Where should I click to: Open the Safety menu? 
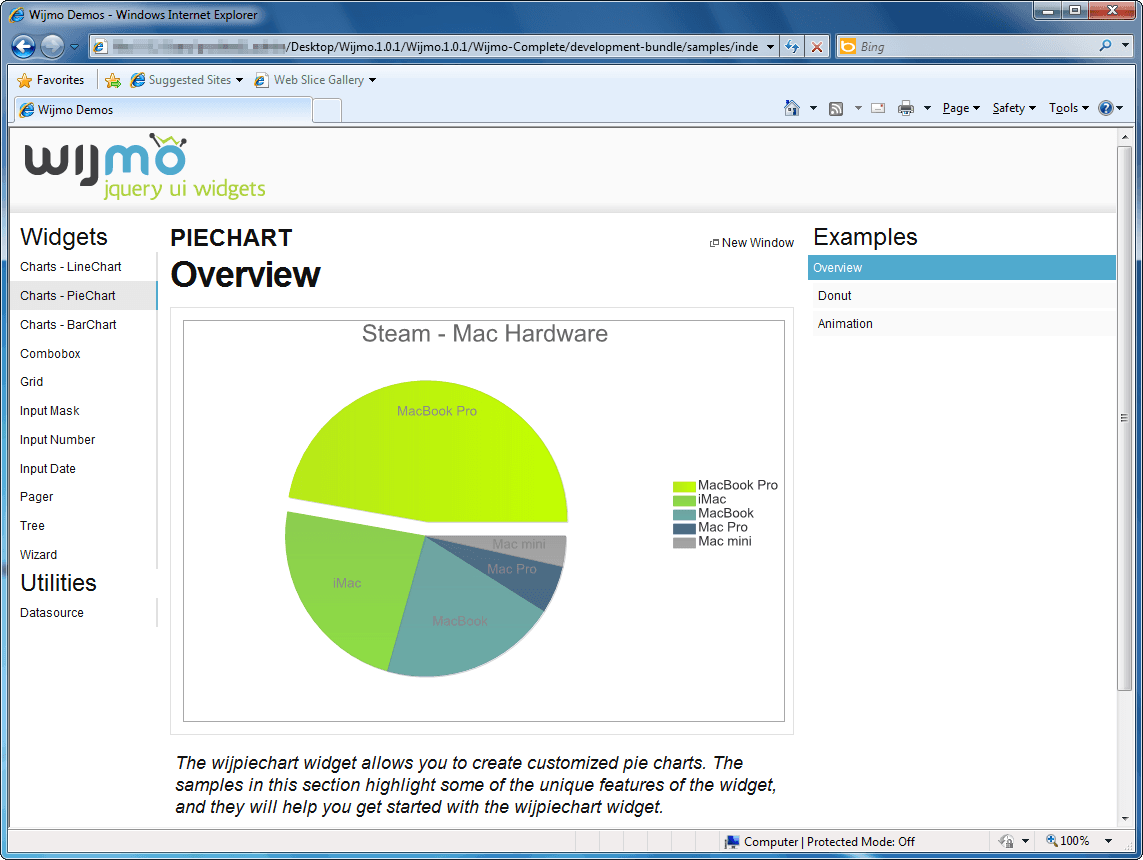(1014, 108)
